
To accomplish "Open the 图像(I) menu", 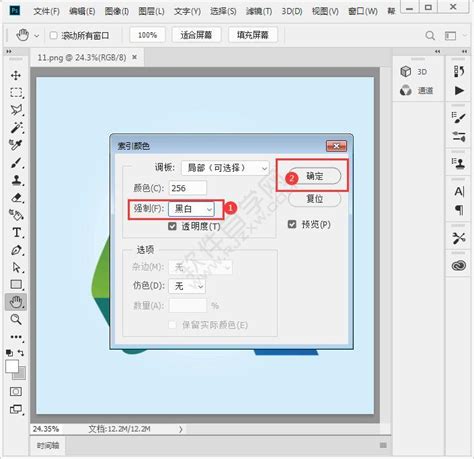I will click(x=117, y=11).
